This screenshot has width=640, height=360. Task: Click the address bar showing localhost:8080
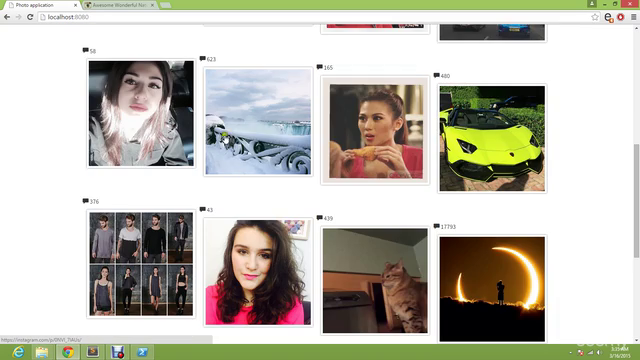[314, 17]
